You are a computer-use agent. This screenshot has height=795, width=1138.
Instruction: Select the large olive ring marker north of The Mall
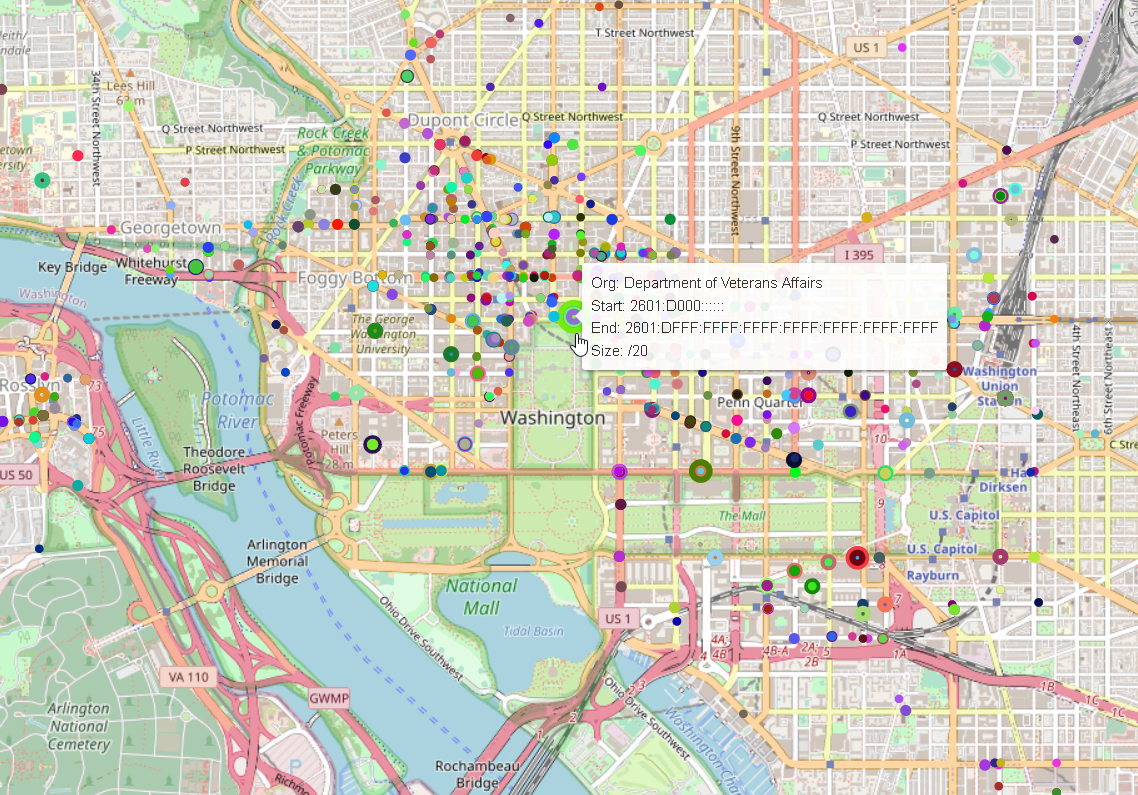click(x=700, y=471)
